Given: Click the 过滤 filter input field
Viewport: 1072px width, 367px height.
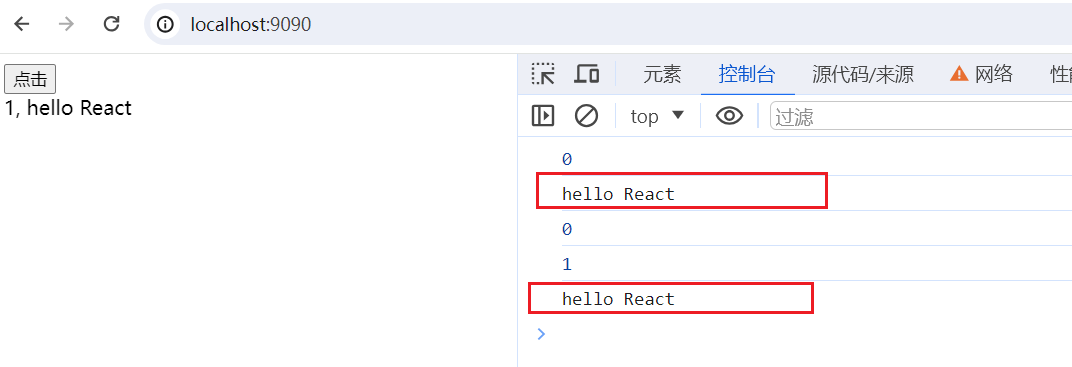Looking at the screenshot, I should 921,116.
